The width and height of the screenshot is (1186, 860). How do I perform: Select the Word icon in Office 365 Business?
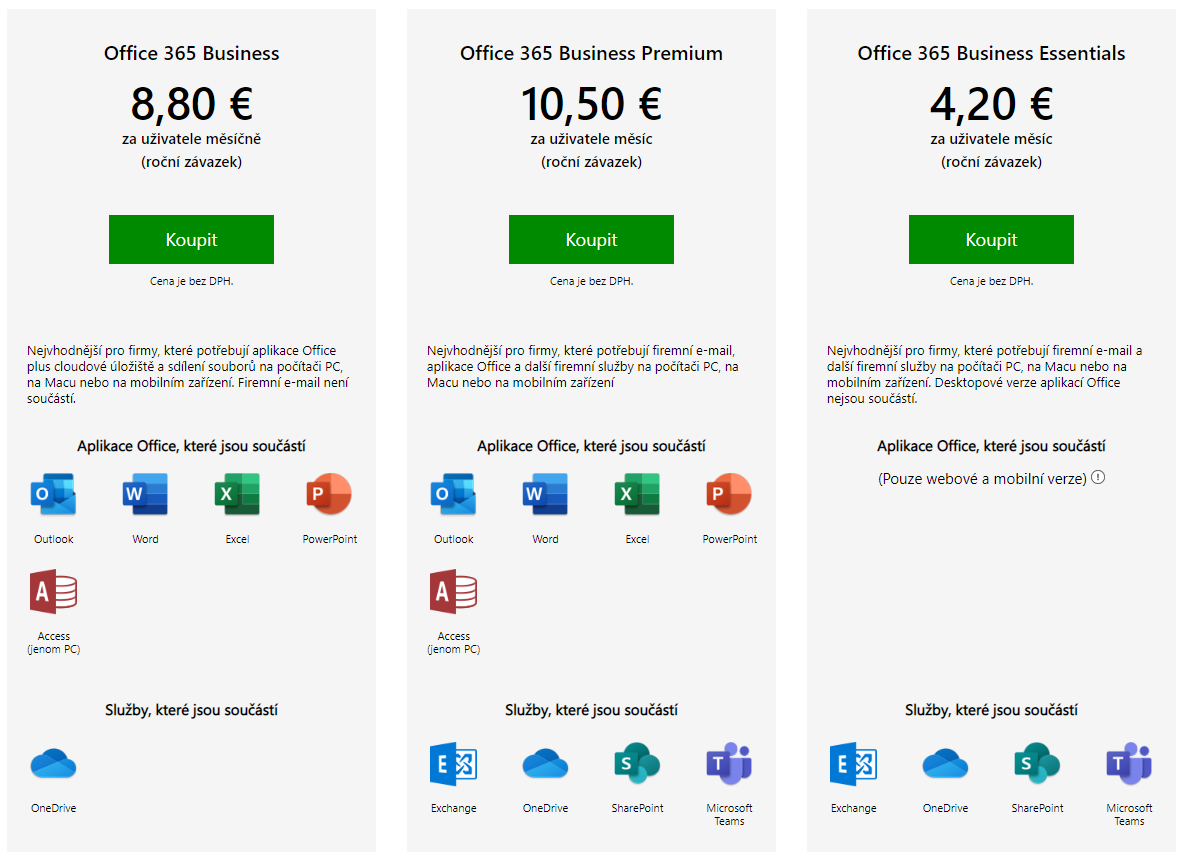[x=145, y=493]
